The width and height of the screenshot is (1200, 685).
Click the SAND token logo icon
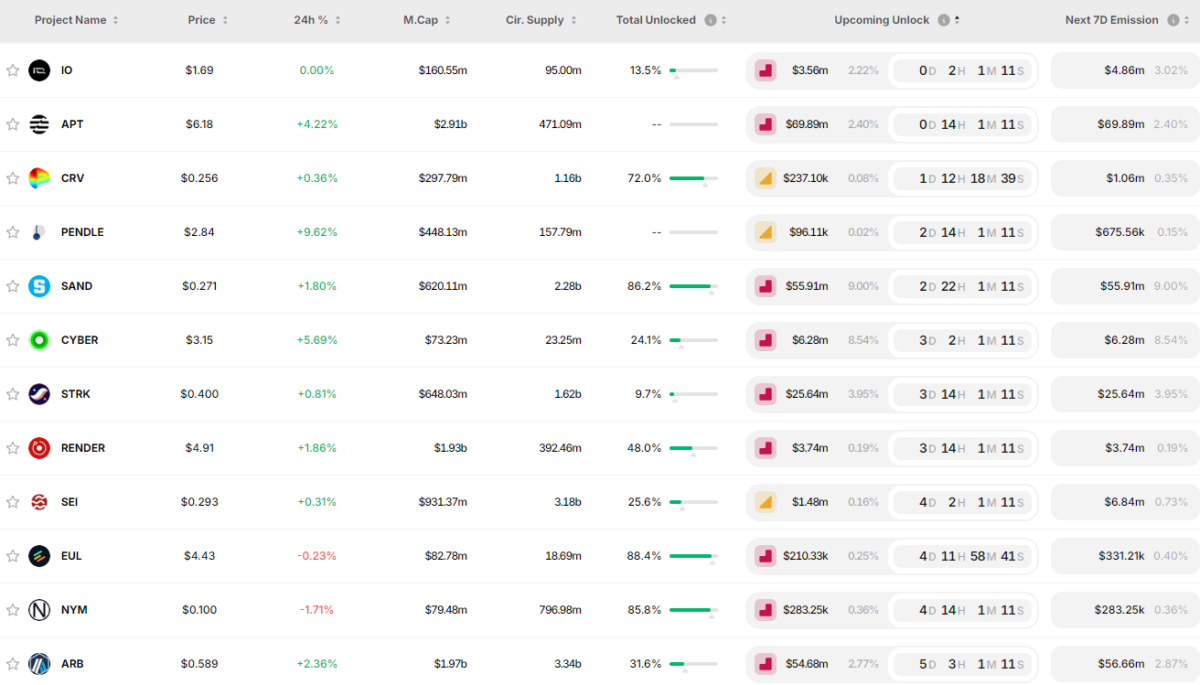tap(39, 287)
